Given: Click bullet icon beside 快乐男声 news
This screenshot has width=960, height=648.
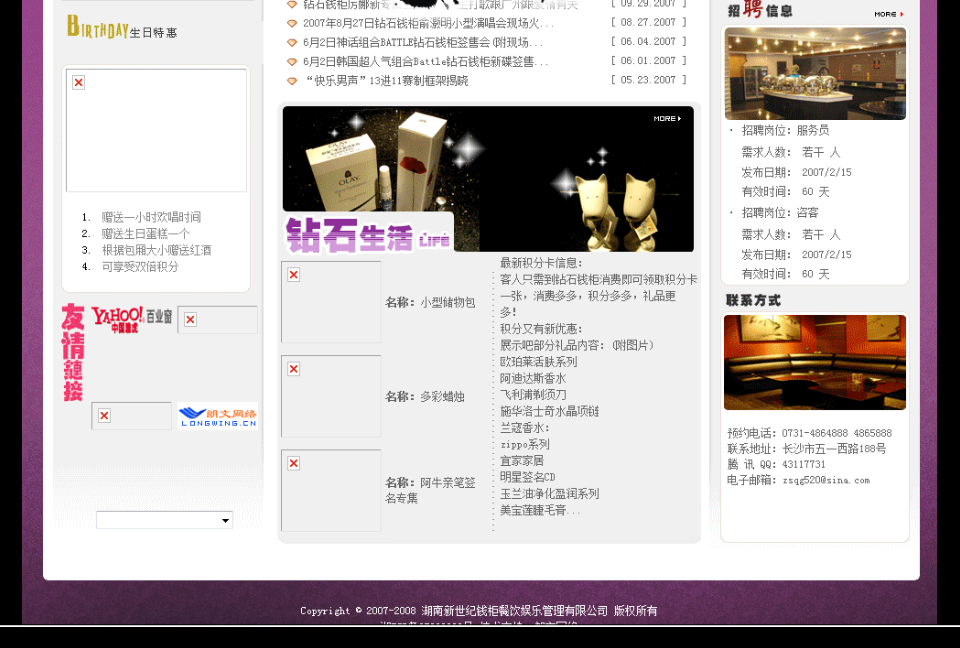Looking at the screenshot, I should [x=292, y=80].
